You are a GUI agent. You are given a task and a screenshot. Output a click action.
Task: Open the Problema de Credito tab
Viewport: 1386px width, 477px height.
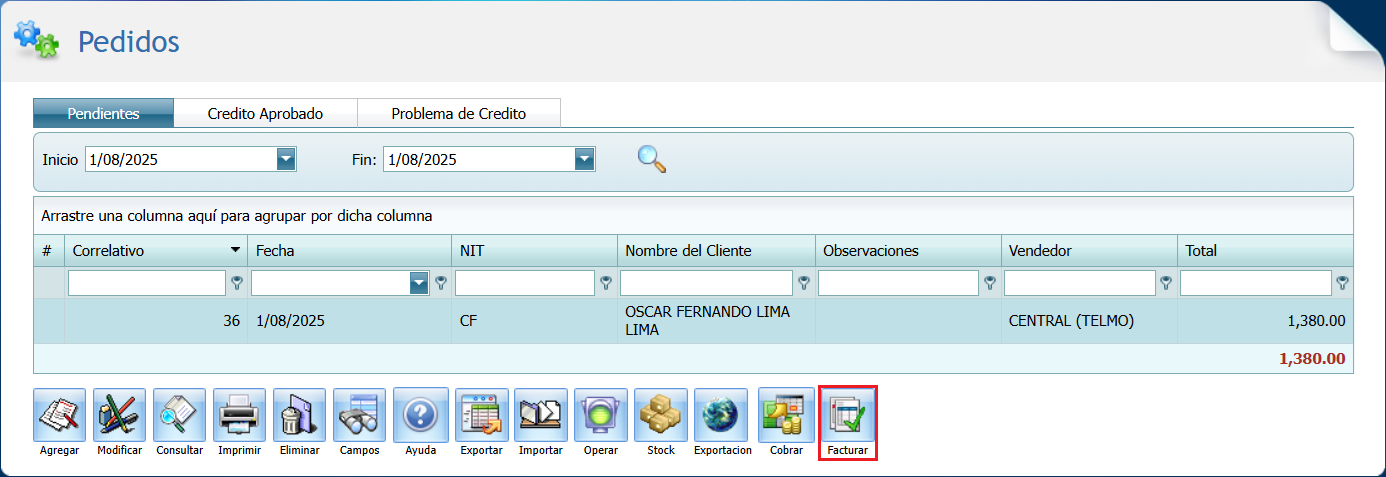point(459,113)
